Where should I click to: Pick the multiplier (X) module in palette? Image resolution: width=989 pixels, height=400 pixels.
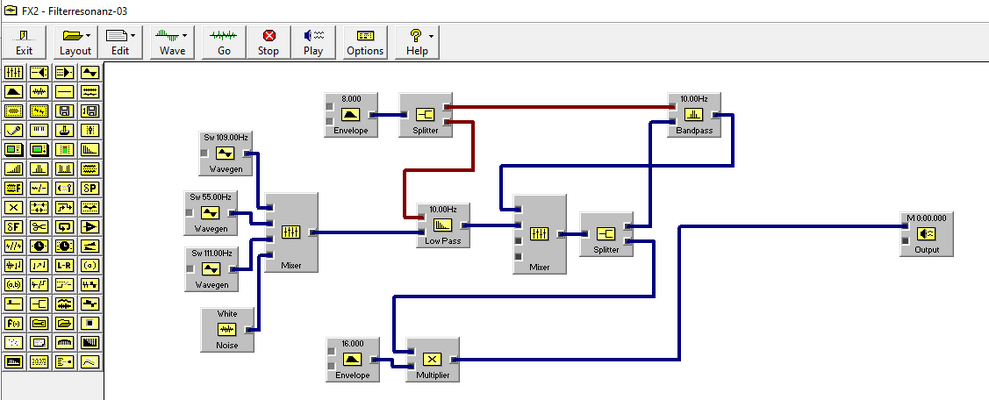click(x=14, y=208)
